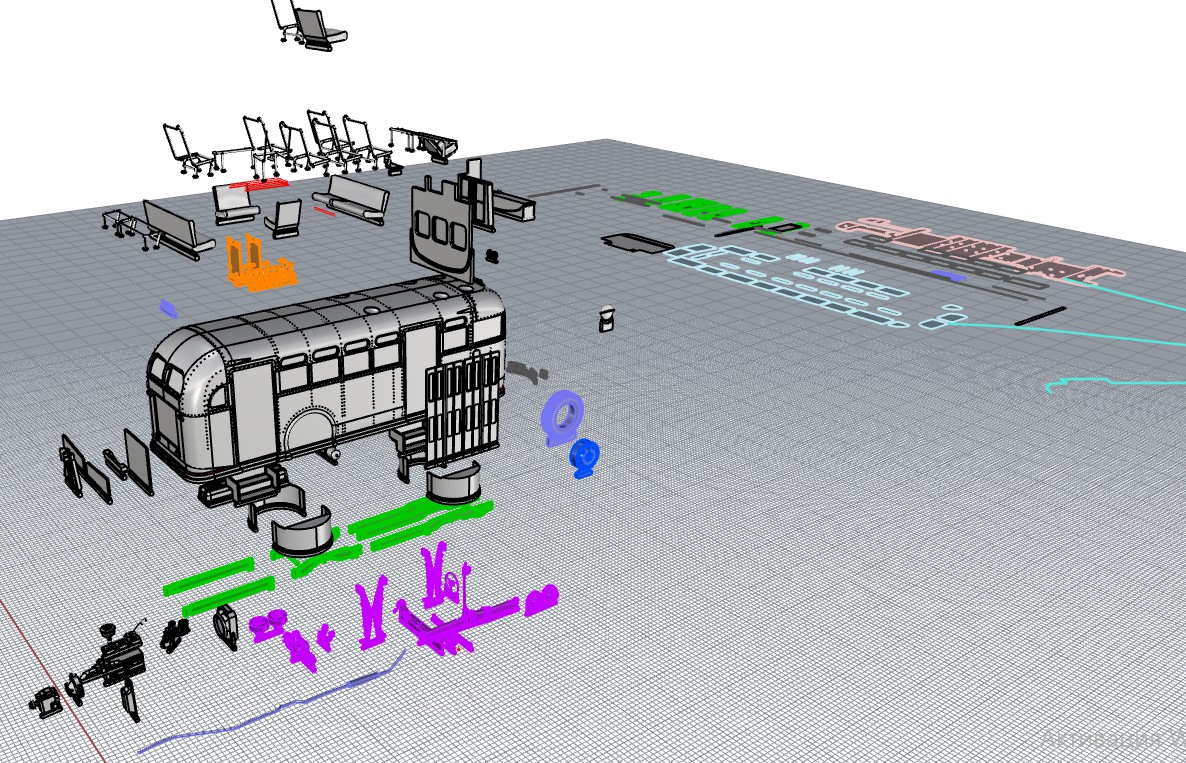Pick the violet curved line near bottom
The height and width of the screenshot is (763, 1186).
(272, 703)
